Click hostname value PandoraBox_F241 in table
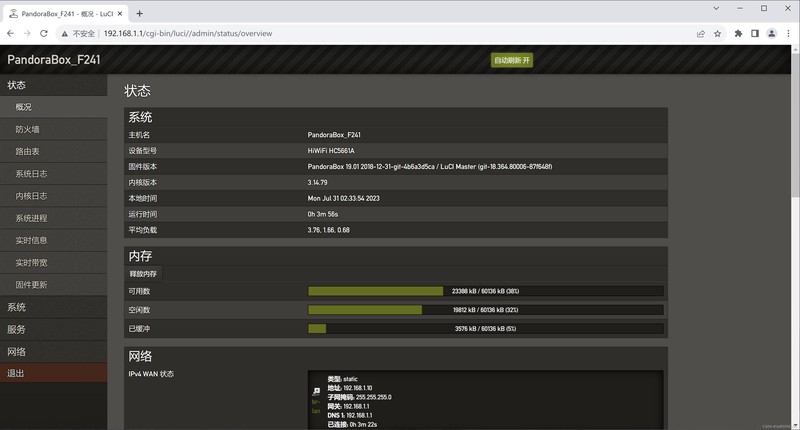 [334, 135]
